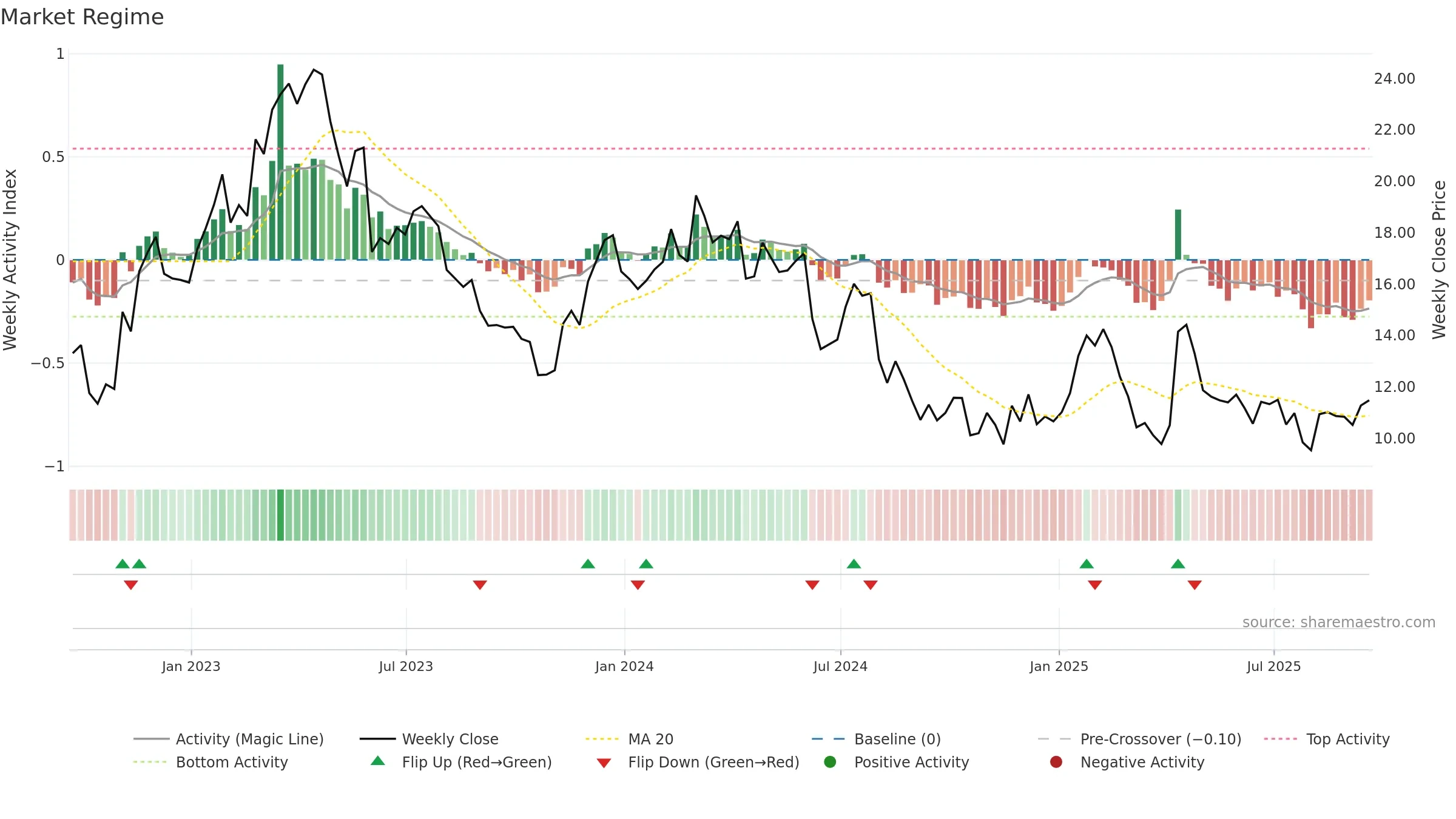Click the 24.00 price tick label
The image size is (1456, 819).
(1394, 79)
